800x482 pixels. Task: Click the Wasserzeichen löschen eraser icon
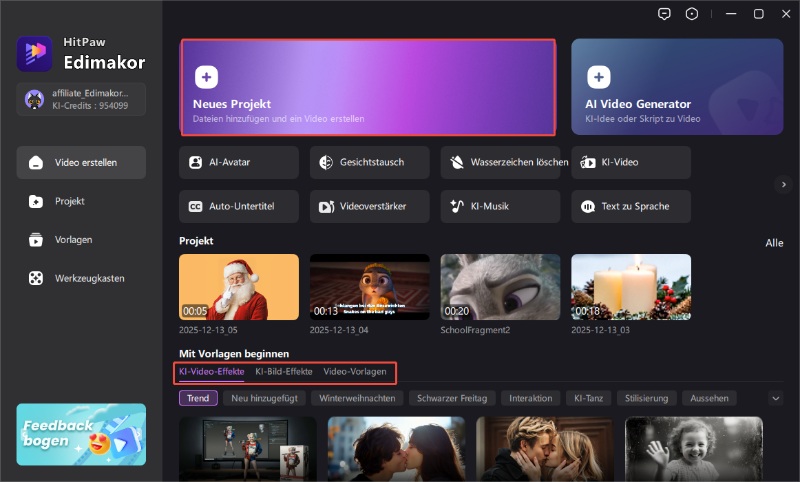[x=457, y=162]
